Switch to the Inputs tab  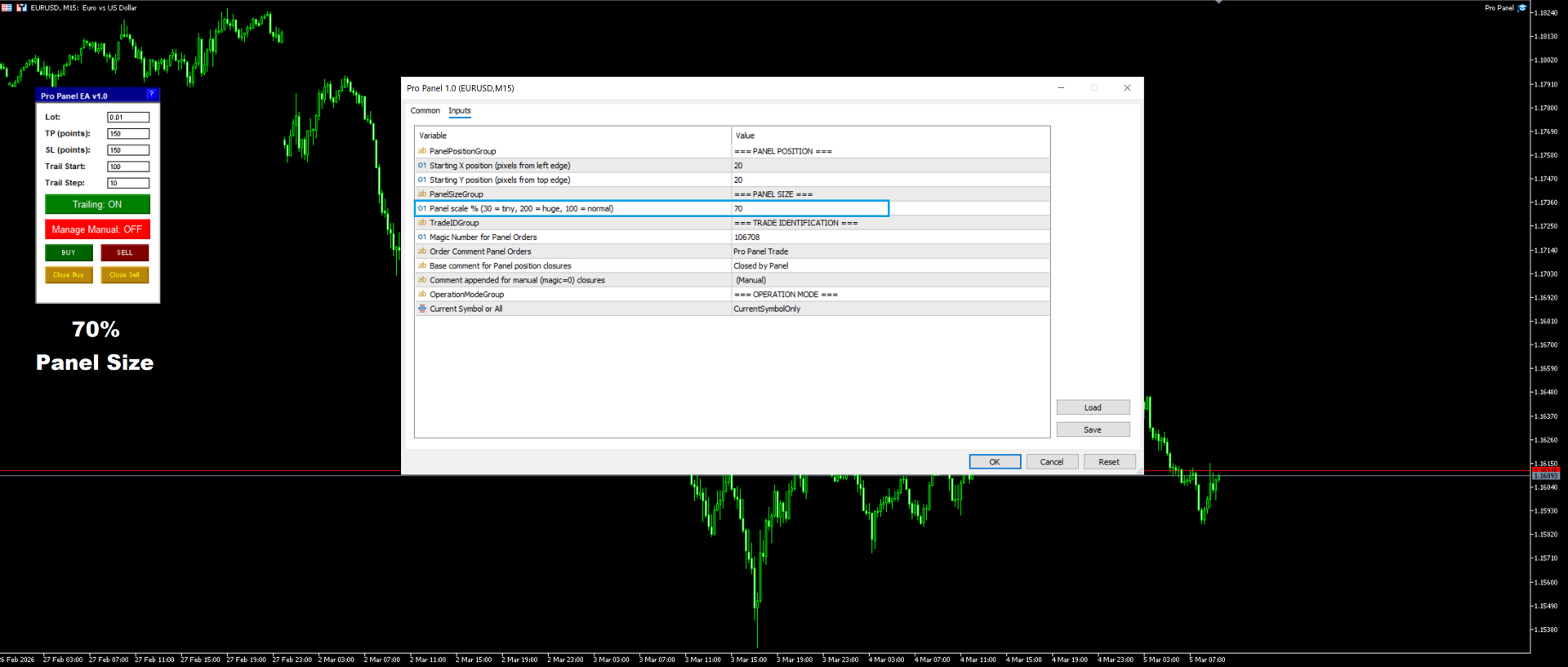[460, 111]
